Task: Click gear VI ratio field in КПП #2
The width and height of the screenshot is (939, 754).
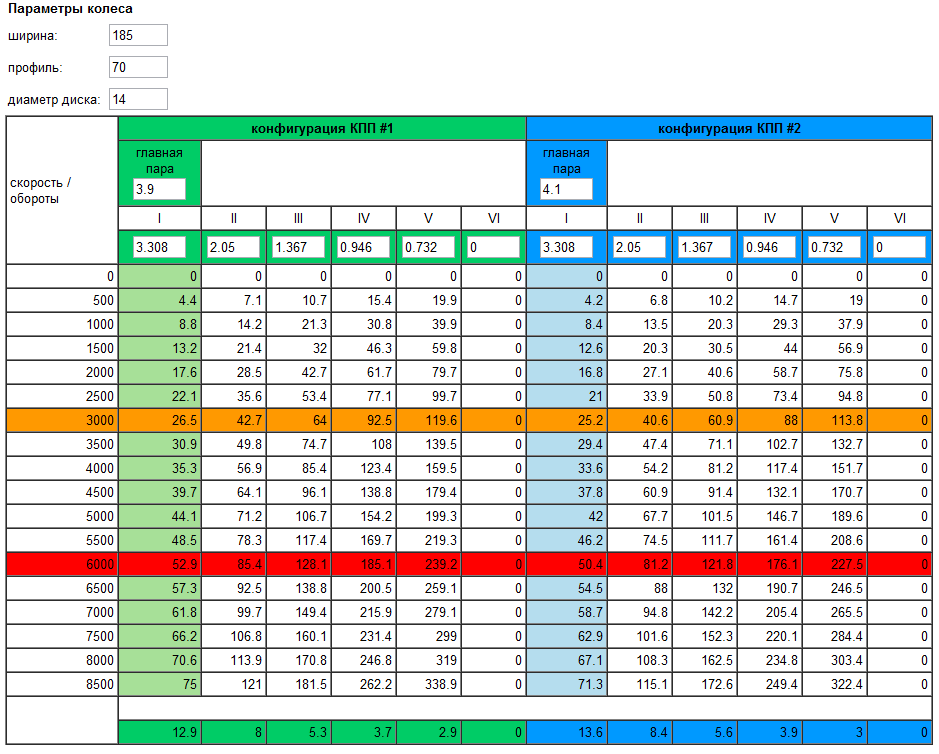Action: [x=899, y=247]
